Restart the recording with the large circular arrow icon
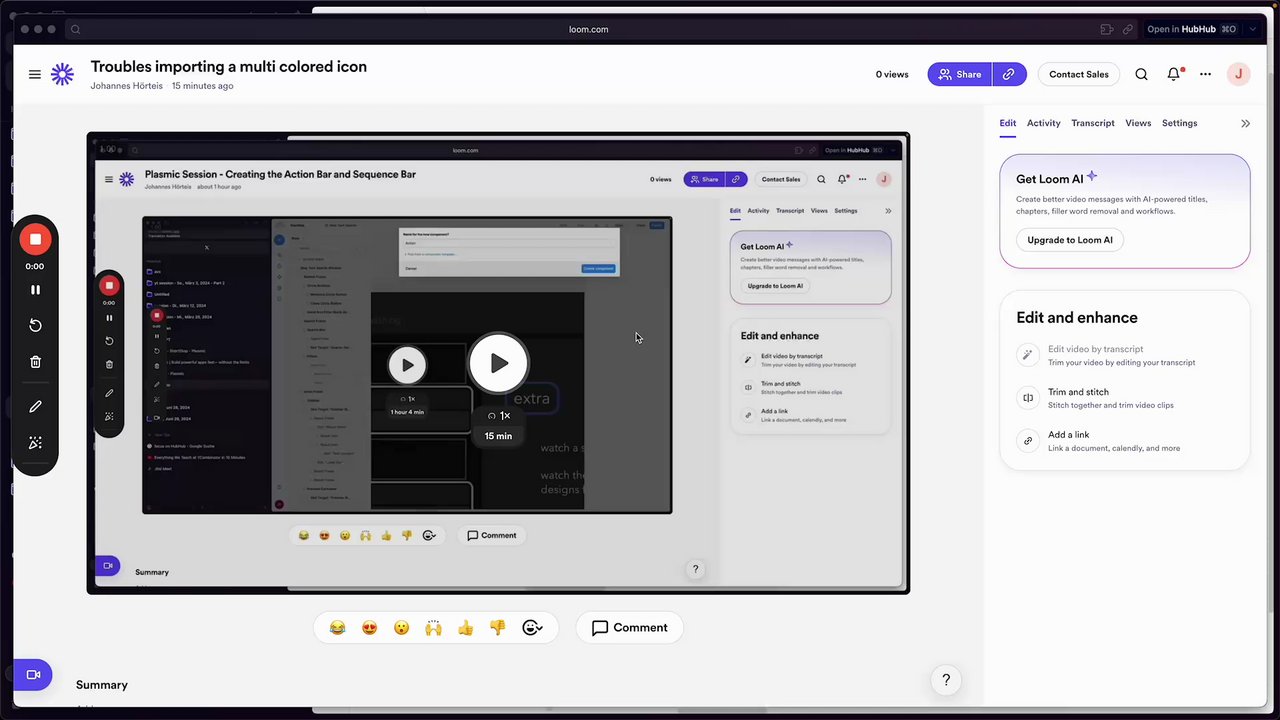Viewport: 1280px width, 720px height. (x=35, y=325)
